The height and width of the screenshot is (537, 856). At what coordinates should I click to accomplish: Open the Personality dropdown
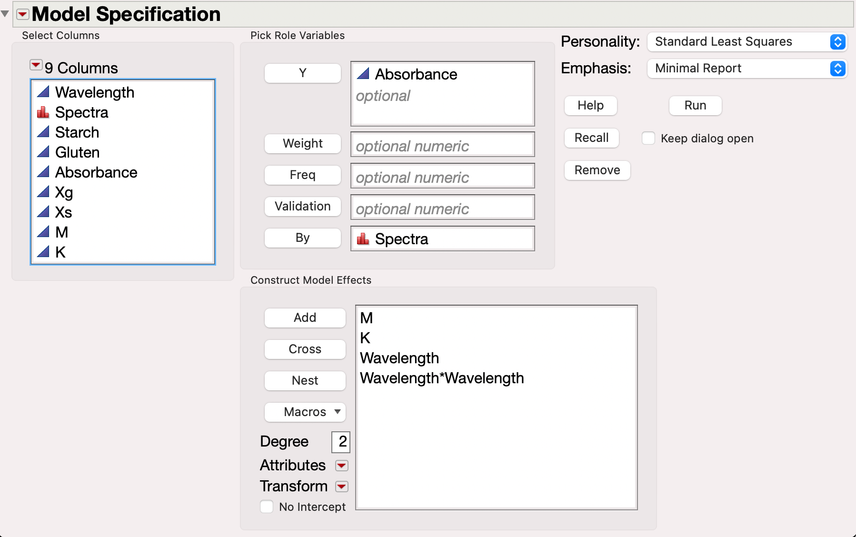746,42
